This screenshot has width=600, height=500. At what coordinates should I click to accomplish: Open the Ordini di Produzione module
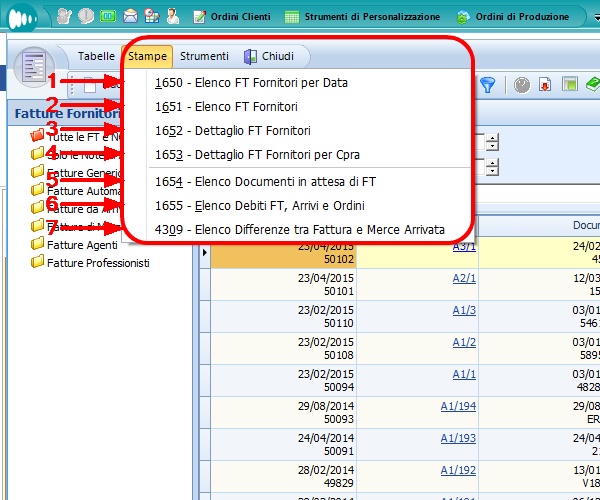click(x=511, y=17)
